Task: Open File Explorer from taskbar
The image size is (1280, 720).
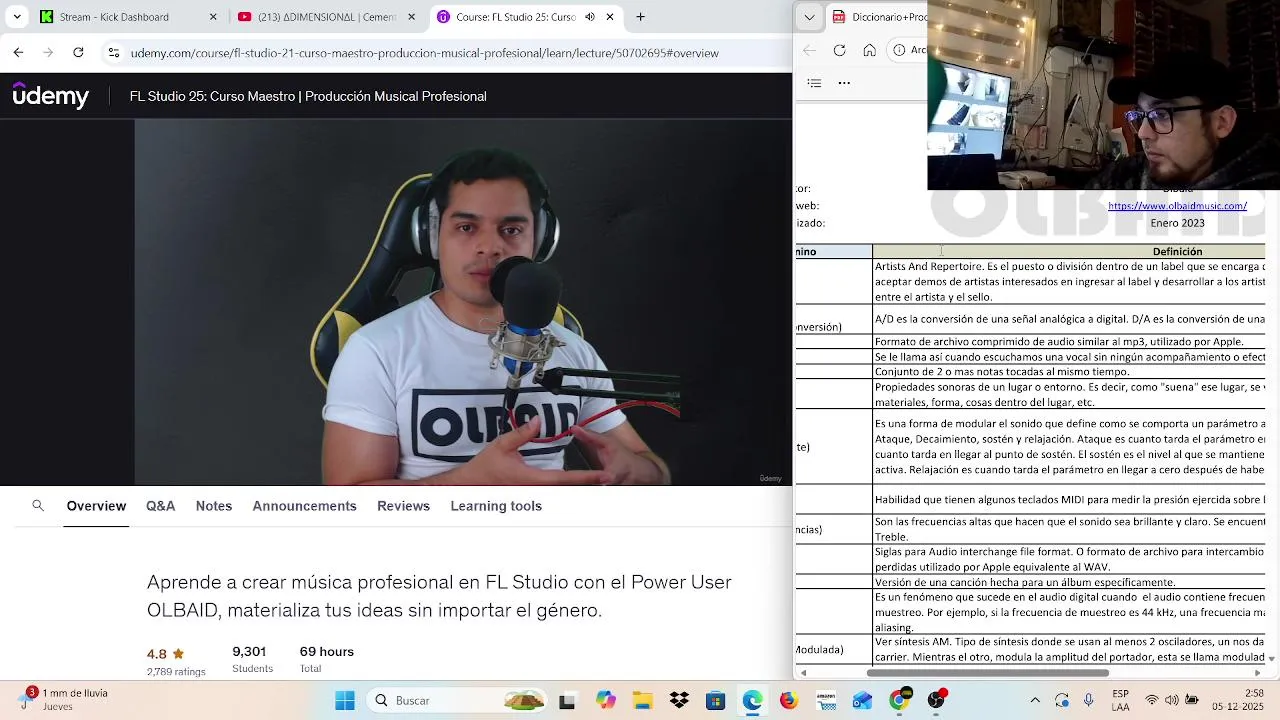Action: point(642,701)
